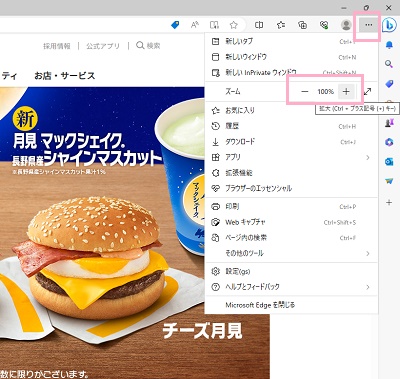The image size is (400, 379).
Task: Expand the アプリ submenu
Action: pos(291,157)
